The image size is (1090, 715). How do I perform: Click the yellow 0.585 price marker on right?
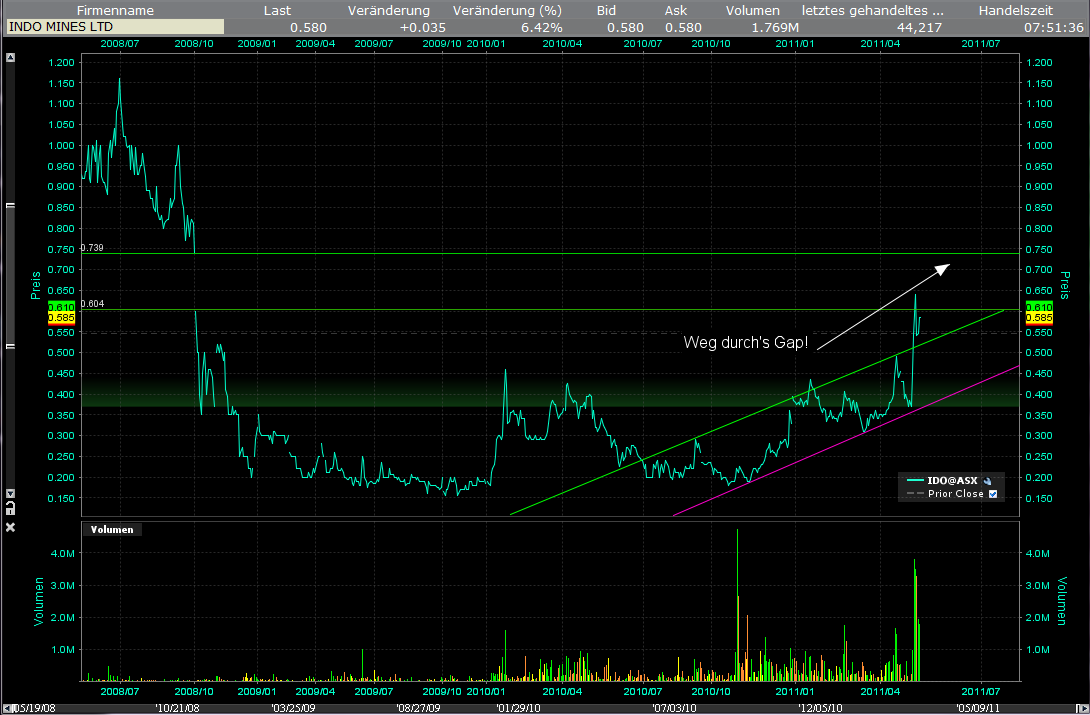click(1037, 318)
